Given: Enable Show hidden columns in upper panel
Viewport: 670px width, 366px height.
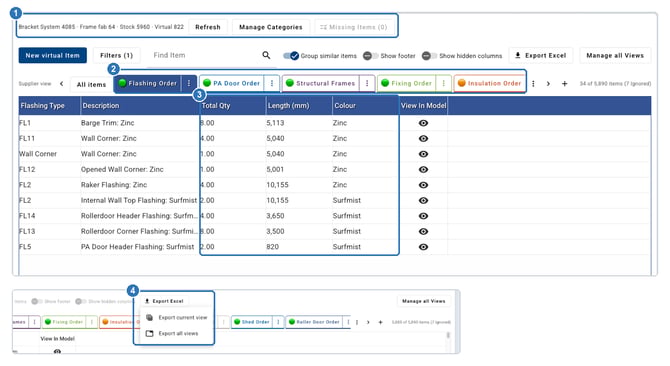Looking at the screenshot, I should 429,56.
